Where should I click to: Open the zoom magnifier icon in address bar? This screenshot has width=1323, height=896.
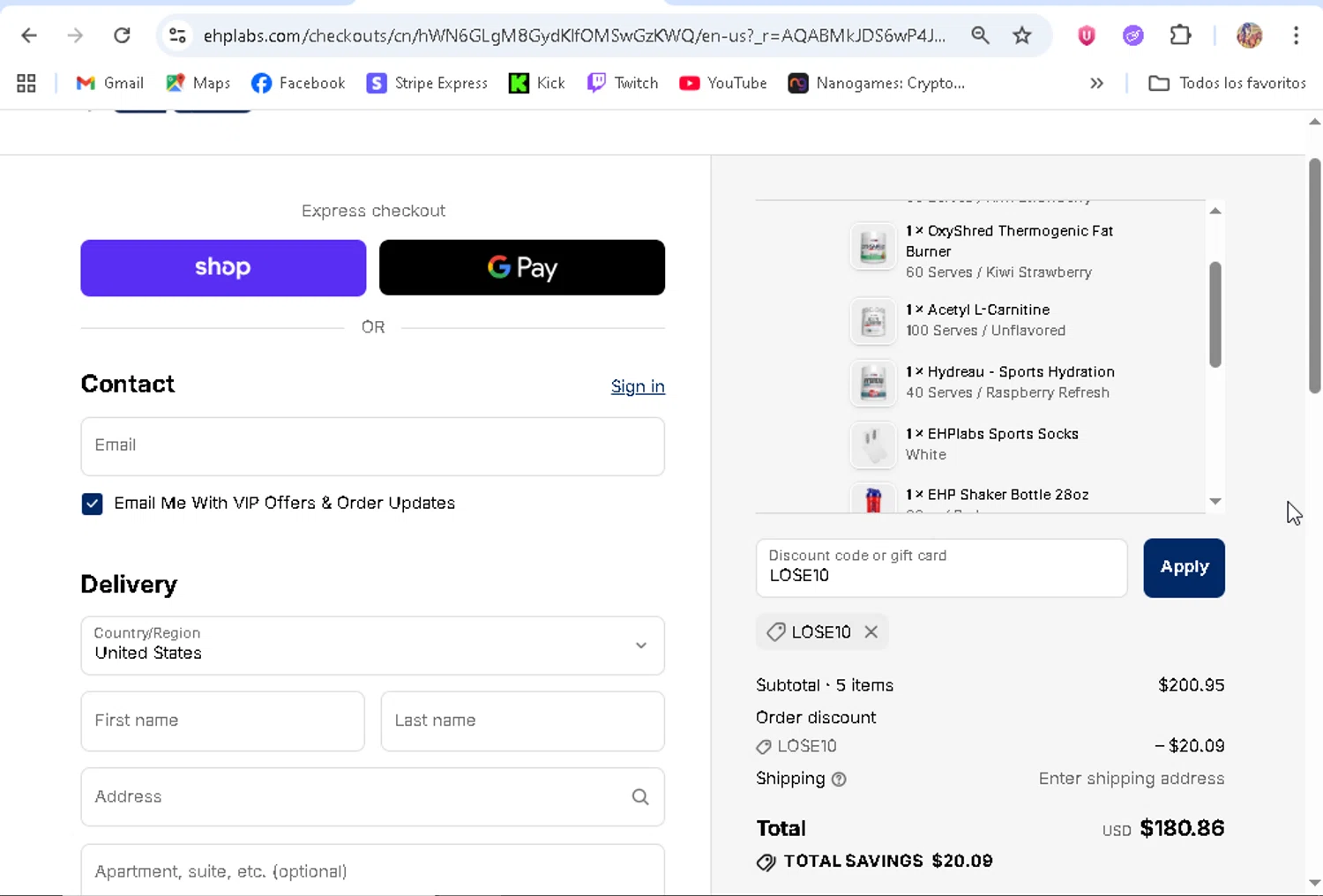pos(980,35)
